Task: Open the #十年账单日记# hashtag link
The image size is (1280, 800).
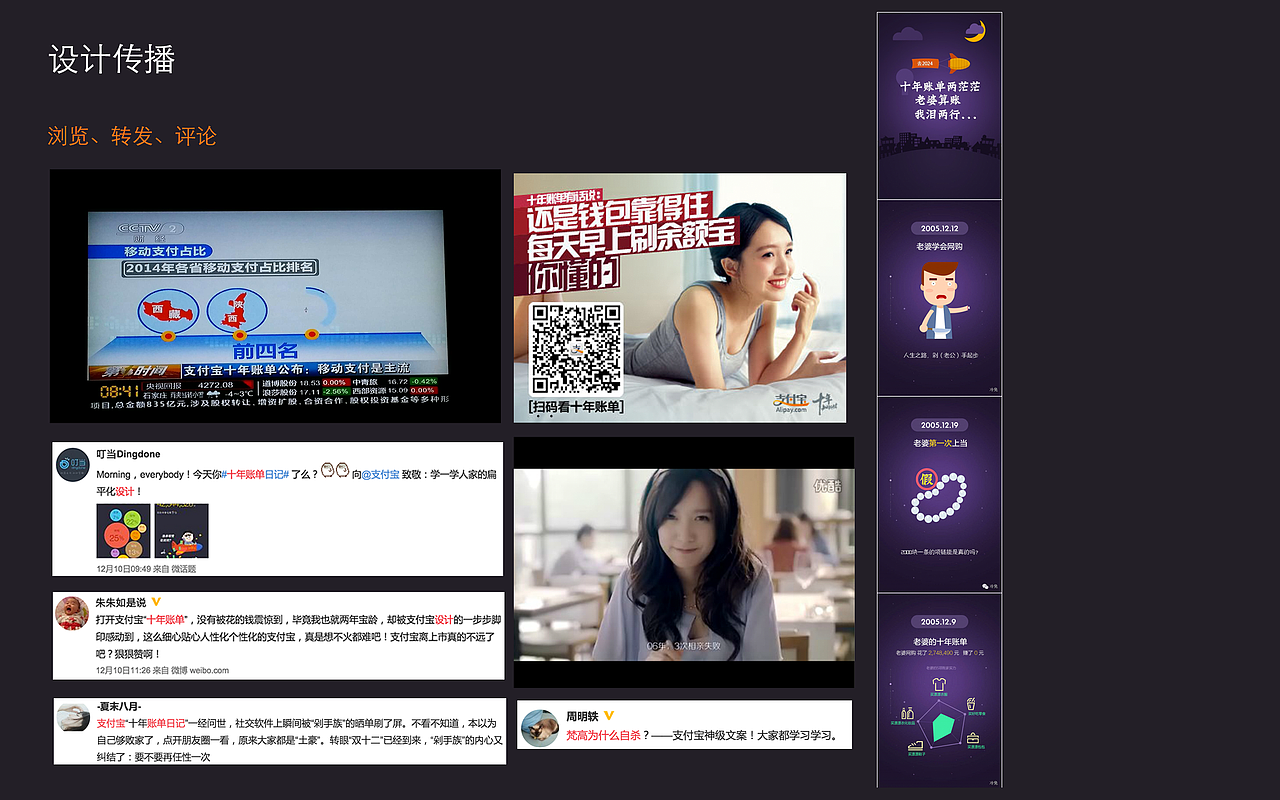Action: click(x=254, y=474)
